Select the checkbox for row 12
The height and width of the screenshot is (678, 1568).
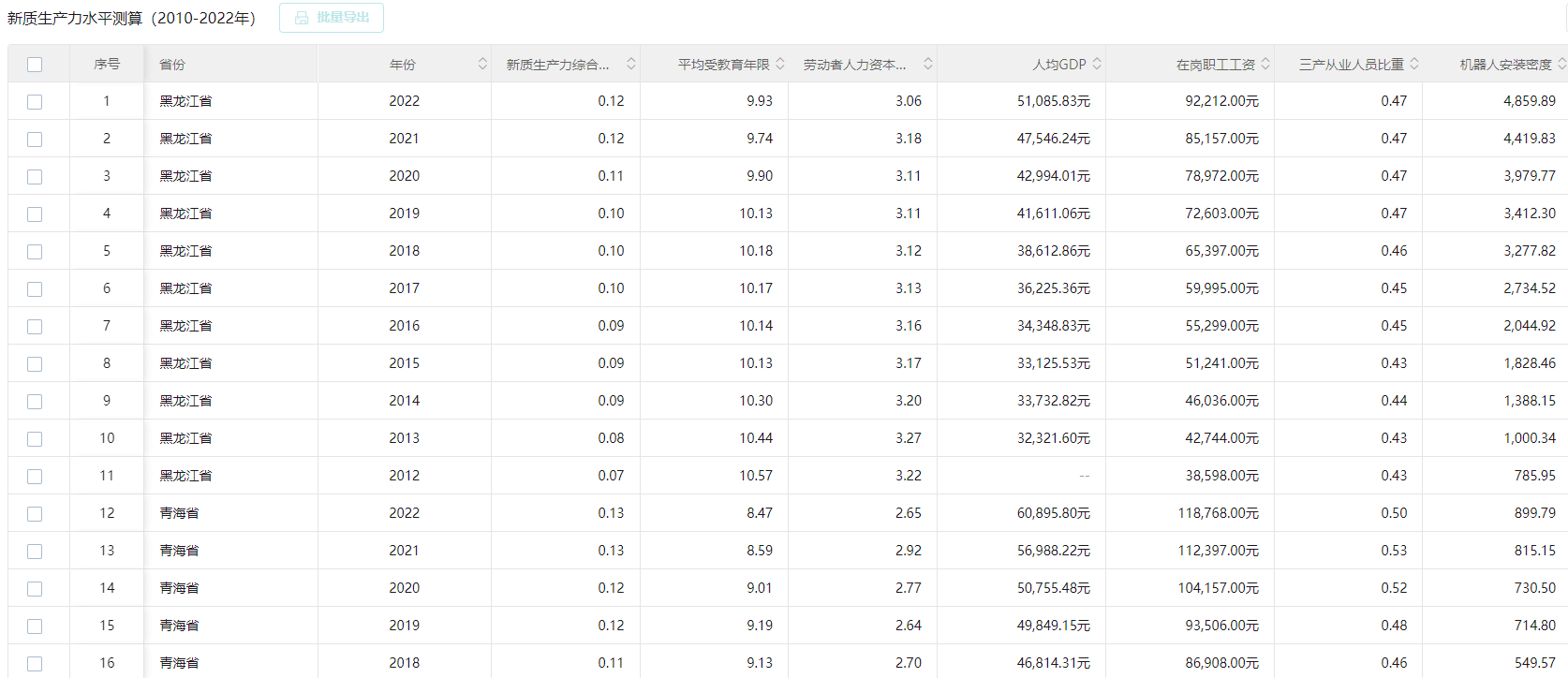35,514
